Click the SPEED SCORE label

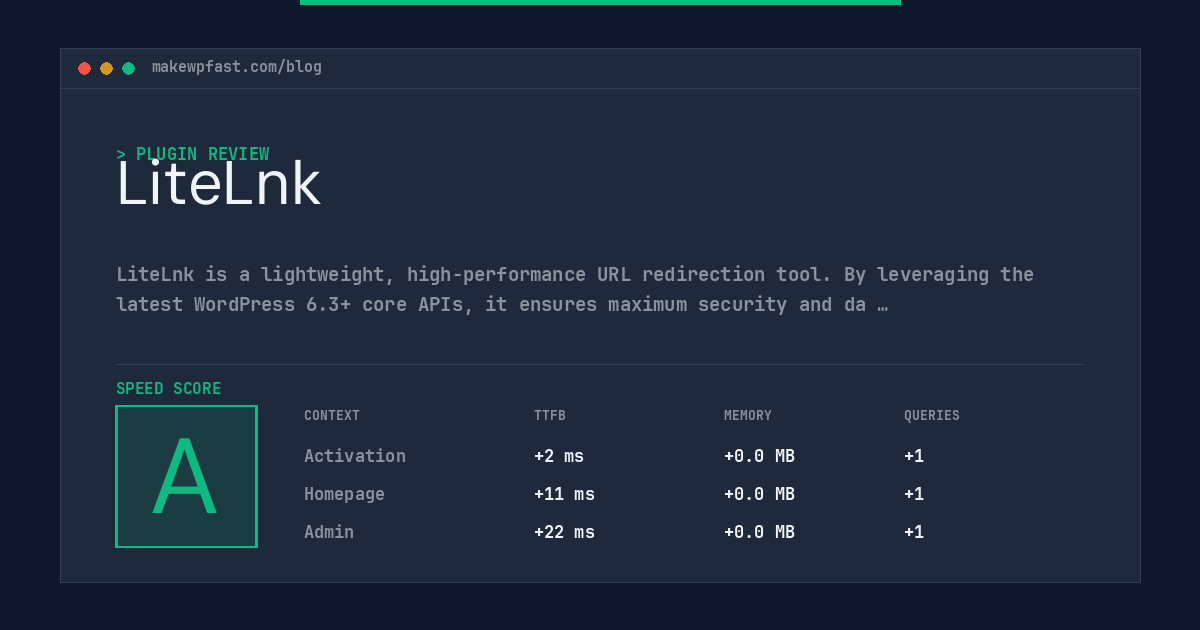pos(169,389)
